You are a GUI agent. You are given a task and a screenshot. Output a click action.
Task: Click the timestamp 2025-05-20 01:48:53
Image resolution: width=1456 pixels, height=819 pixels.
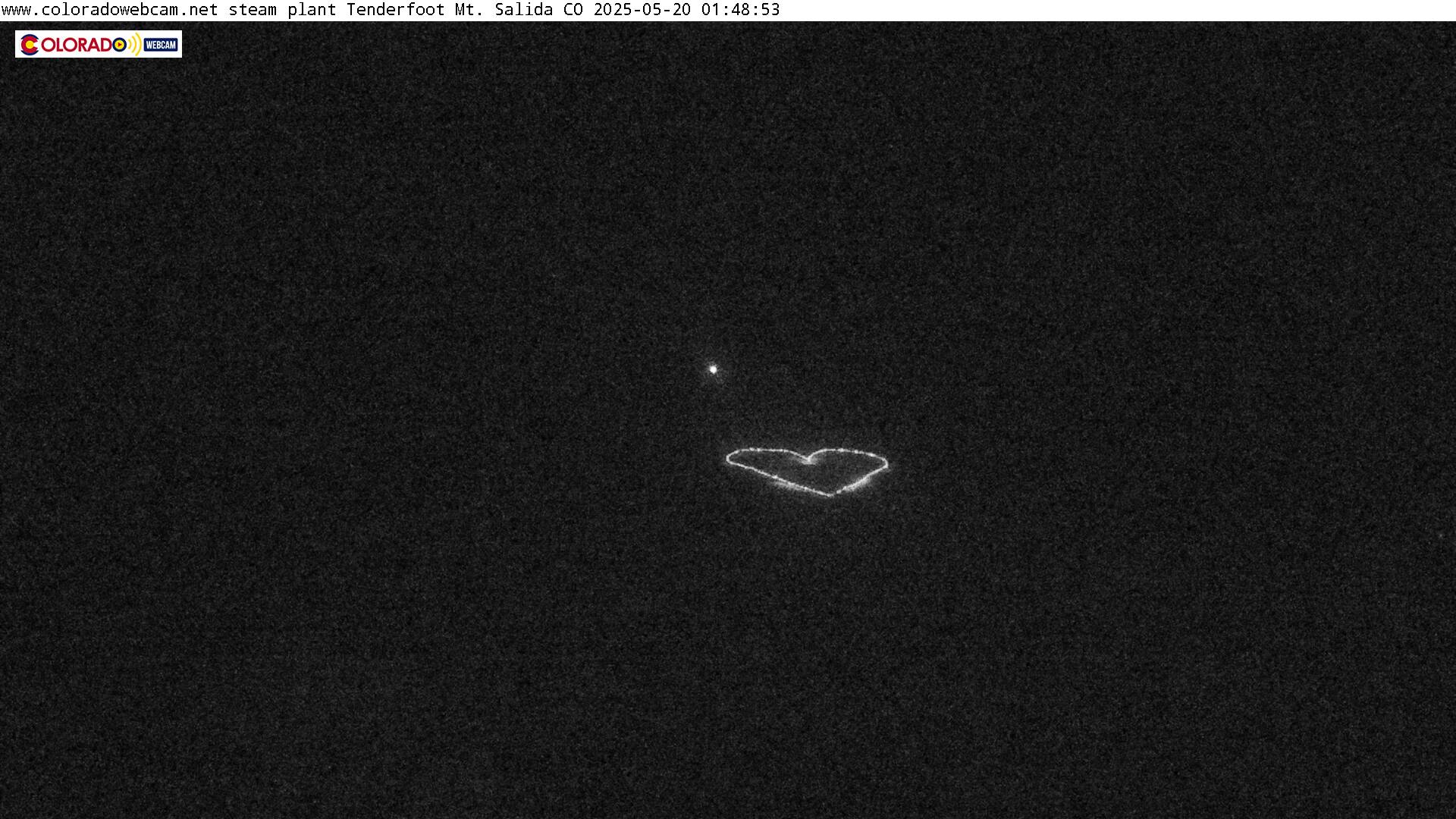686,10
